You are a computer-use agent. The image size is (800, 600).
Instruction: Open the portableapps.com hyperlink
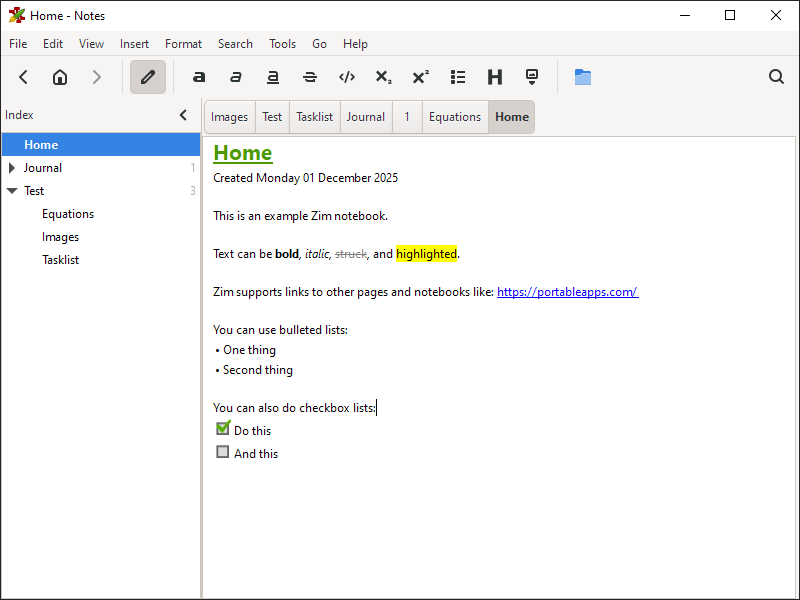[x=566, y=292]
